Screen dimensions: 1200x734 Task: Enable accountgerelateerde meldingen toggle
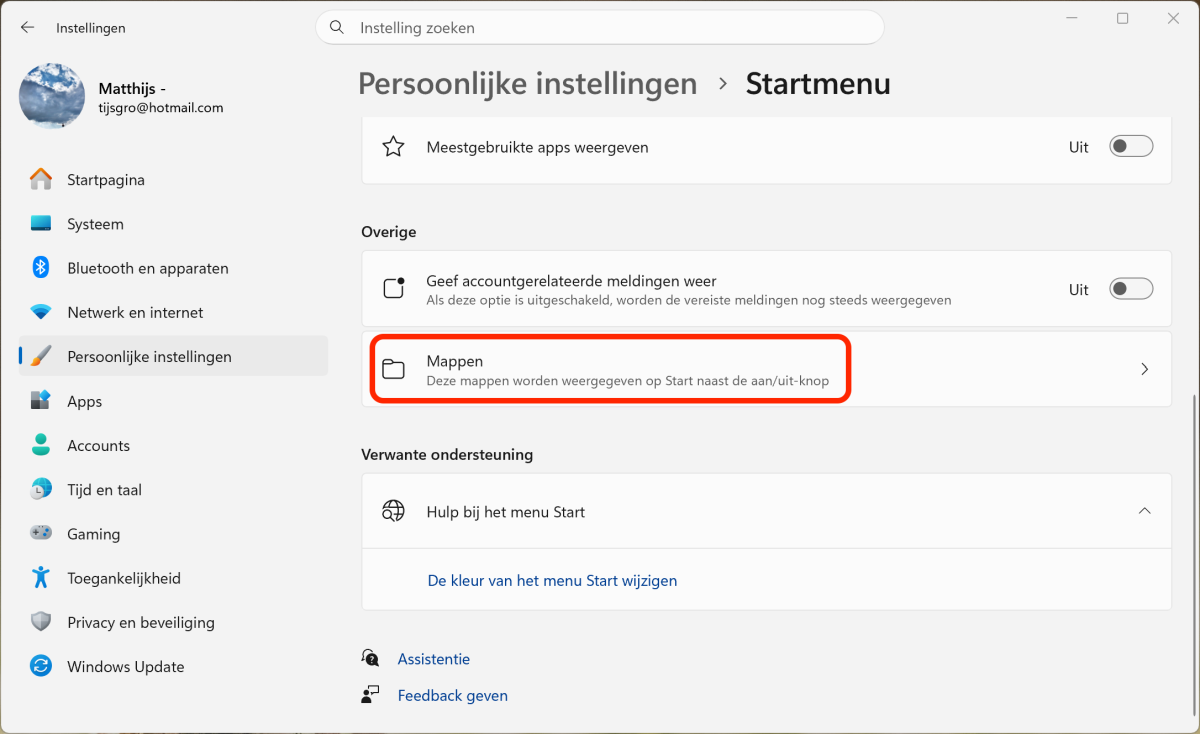(x=1131, y=289)
